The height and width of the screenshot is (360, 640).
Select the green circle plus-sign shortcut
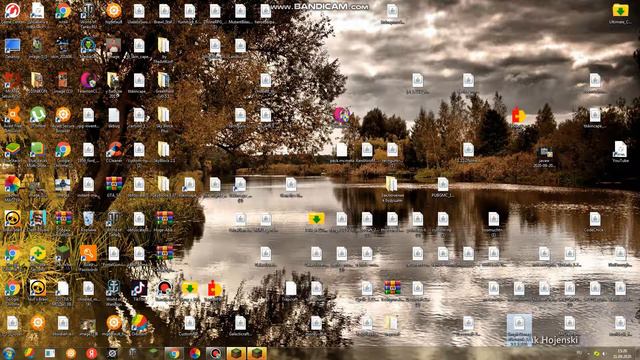coord(38,253)
